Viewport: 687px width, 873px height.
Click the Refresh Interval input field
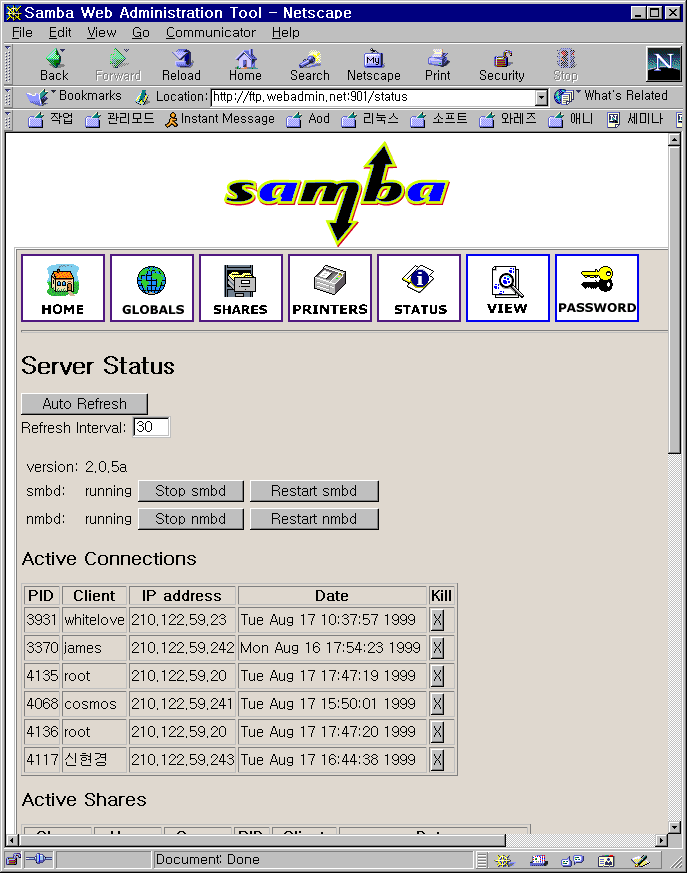coord(151,427)
